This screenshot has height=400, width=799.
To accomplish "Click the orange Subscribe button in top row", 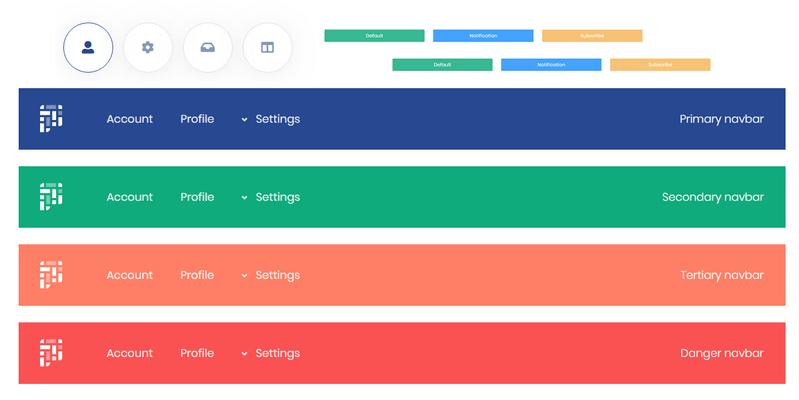I will [x=592, y=36].
